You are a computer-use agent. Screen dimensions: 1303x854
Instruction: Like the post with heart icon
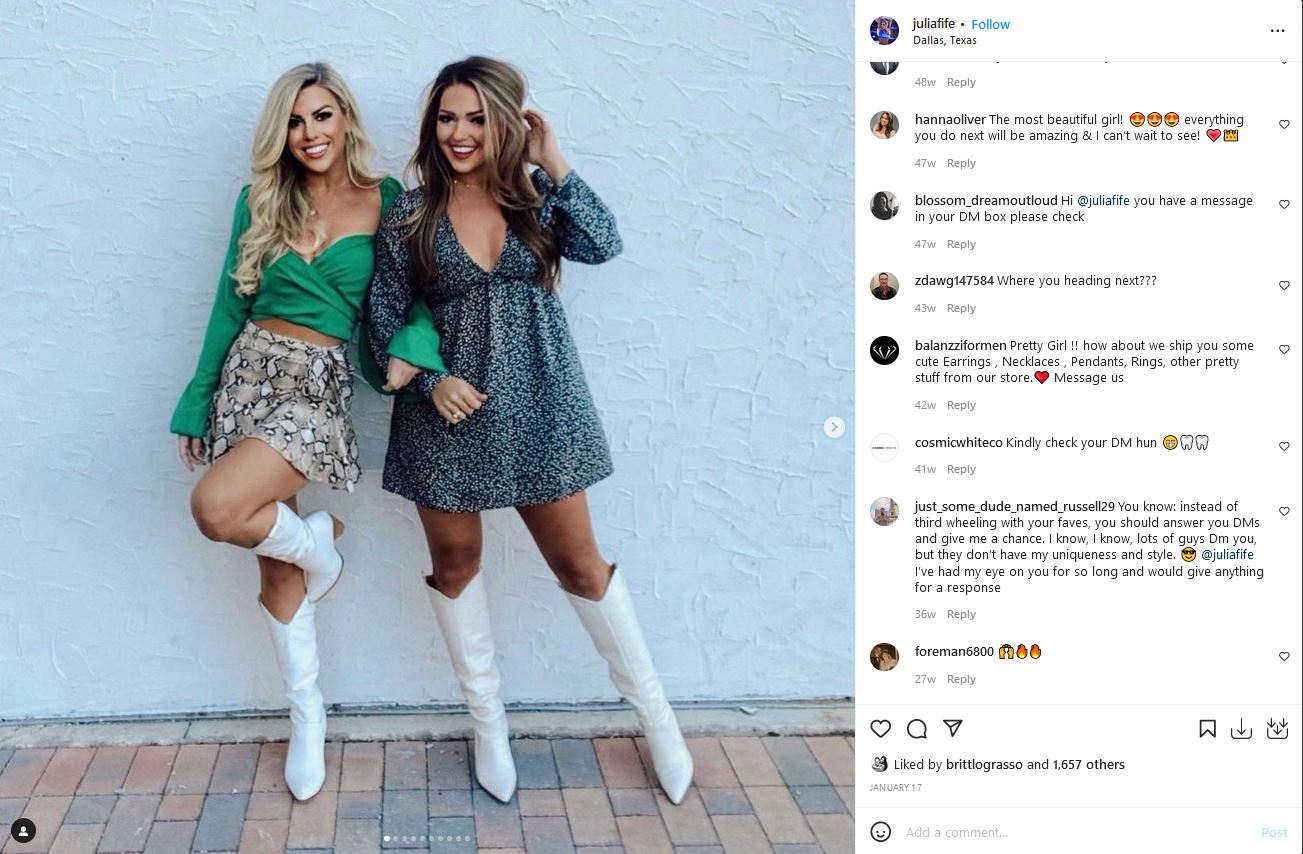[x=880, y=729]
